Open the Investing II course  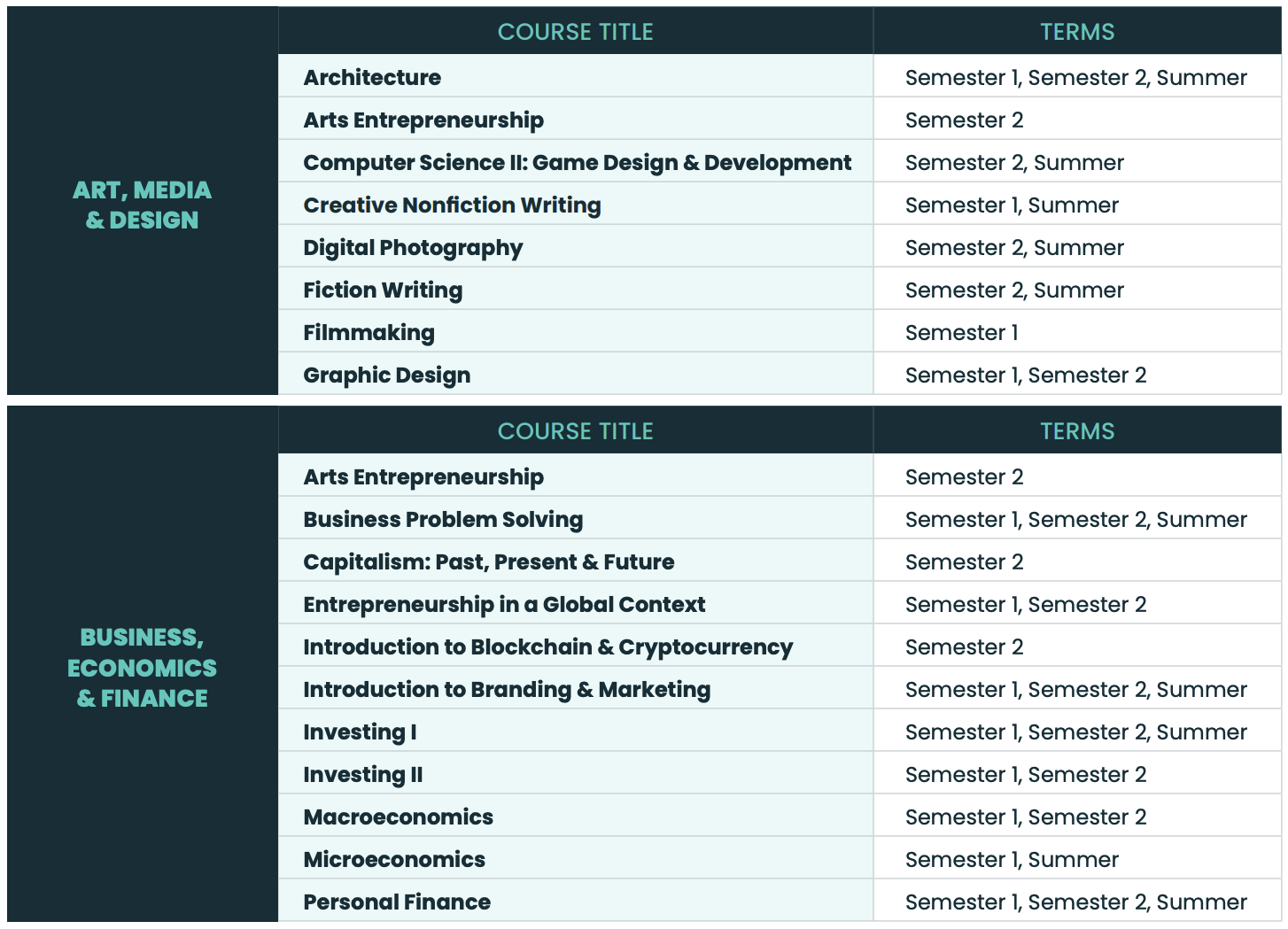(363, 775)
